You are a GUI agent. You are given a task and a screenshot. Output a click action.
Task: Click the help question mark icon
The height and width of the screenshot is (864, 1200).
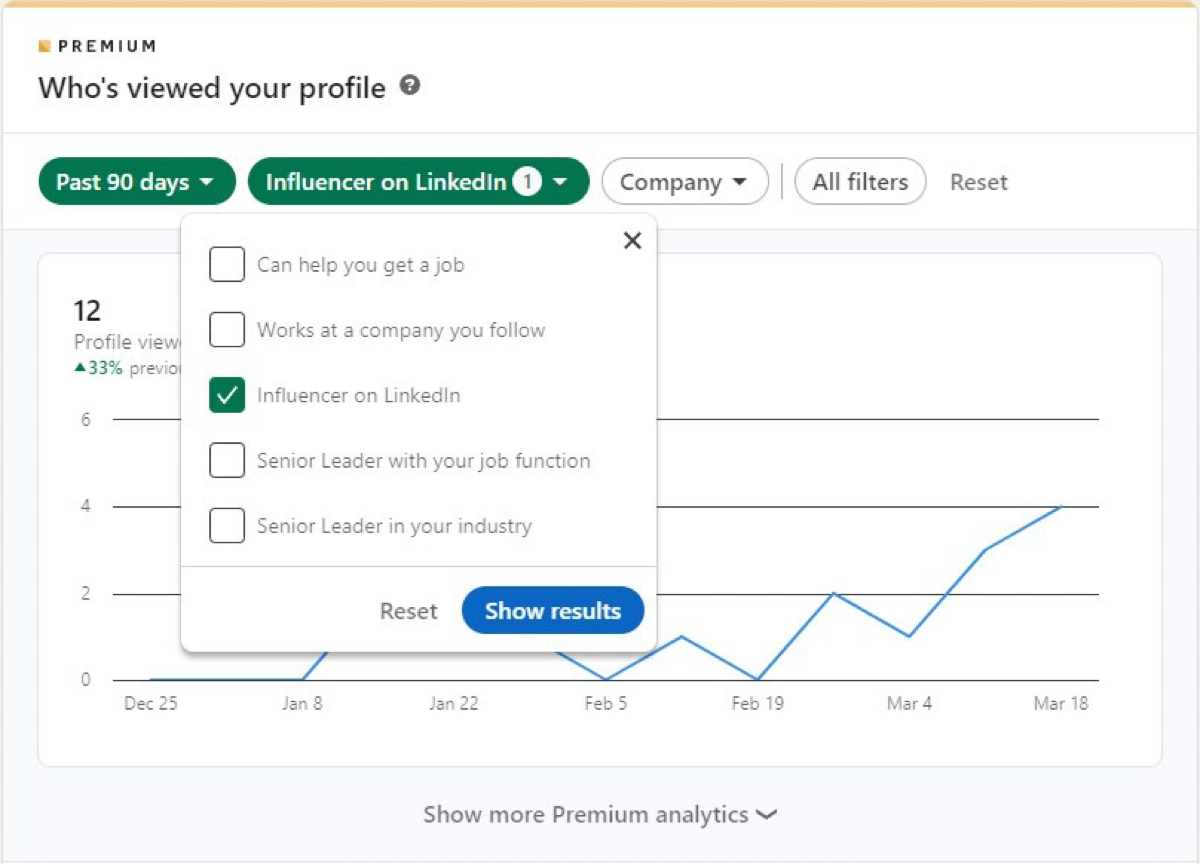tap(409, 86)
